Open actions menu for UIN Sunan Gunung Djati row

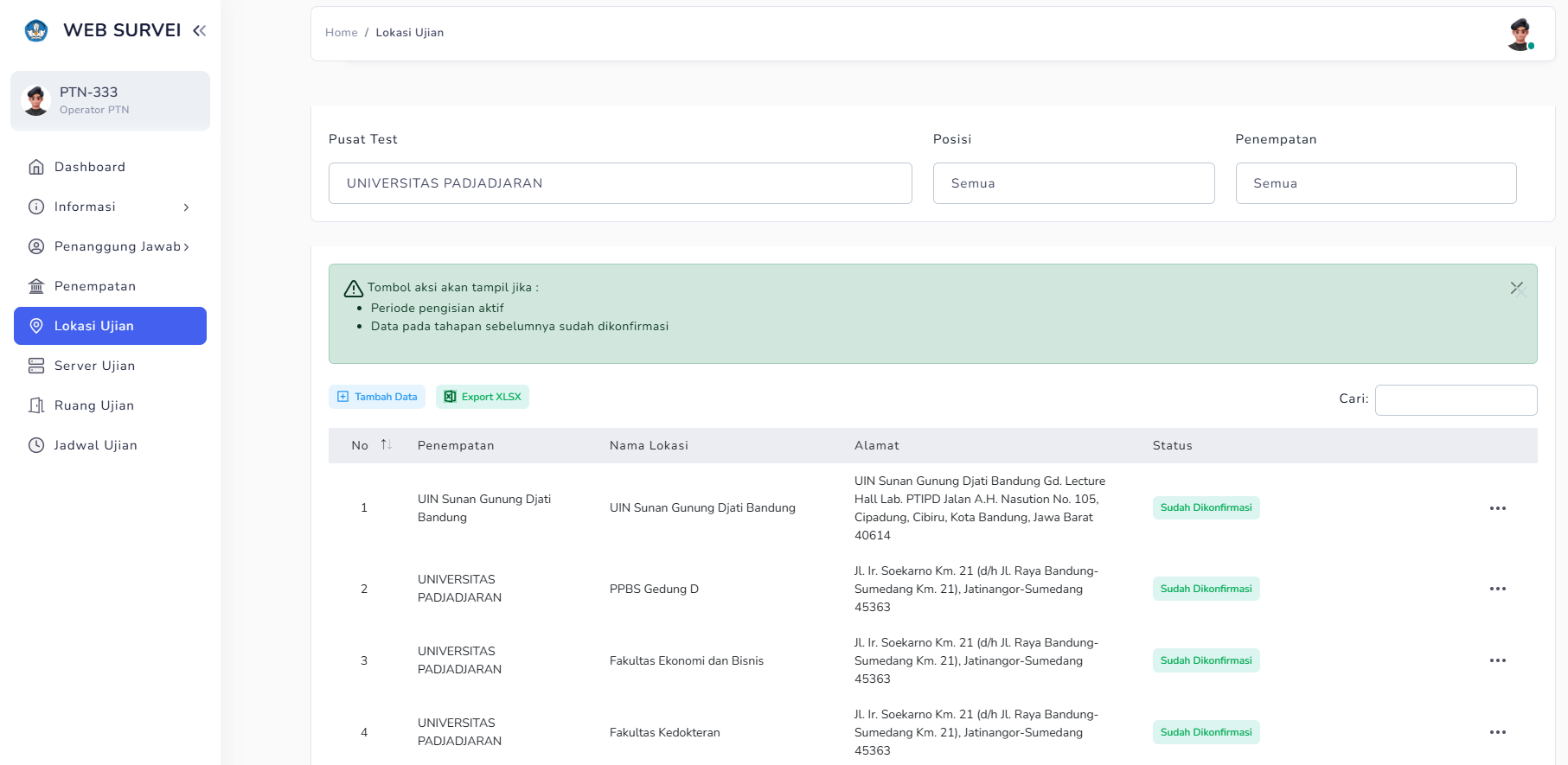1498,508
